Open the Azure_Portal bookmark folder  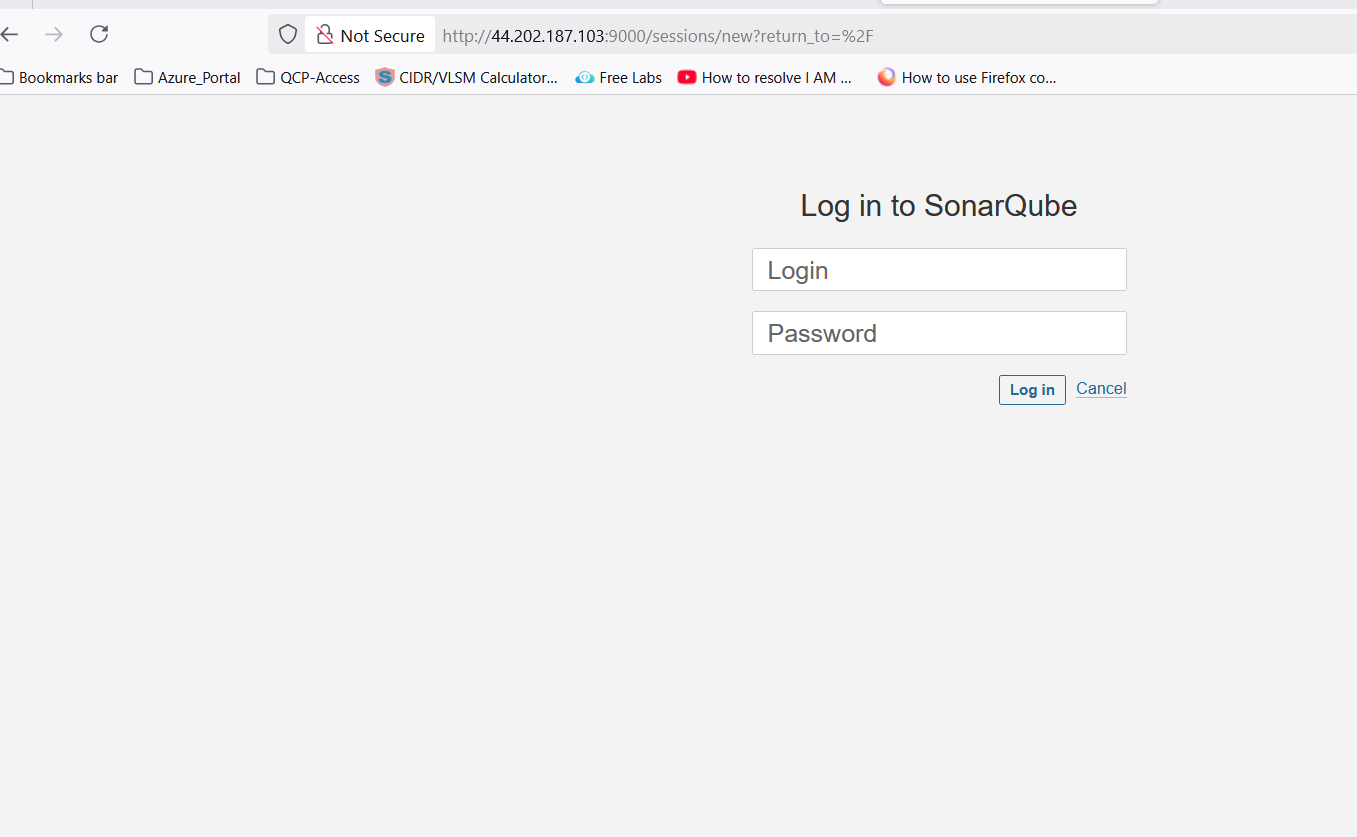[x=188, y=77]
